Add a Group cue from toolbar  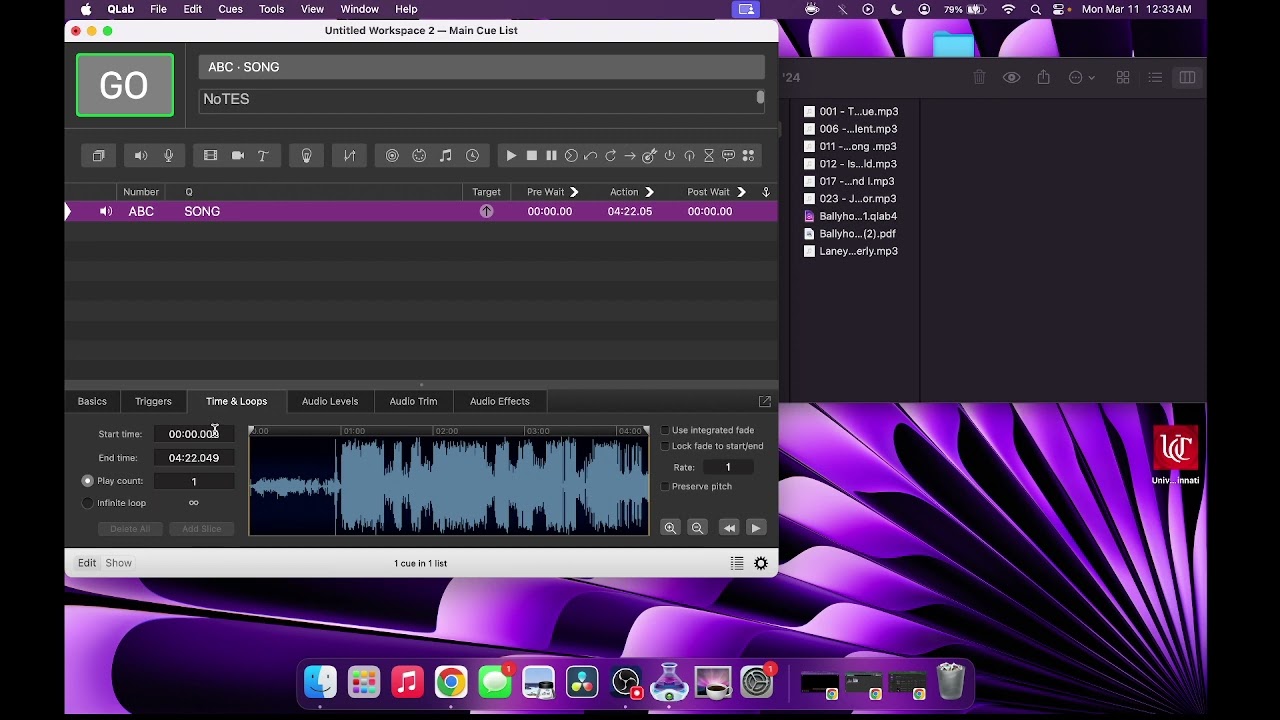click(x=98, y=156)
